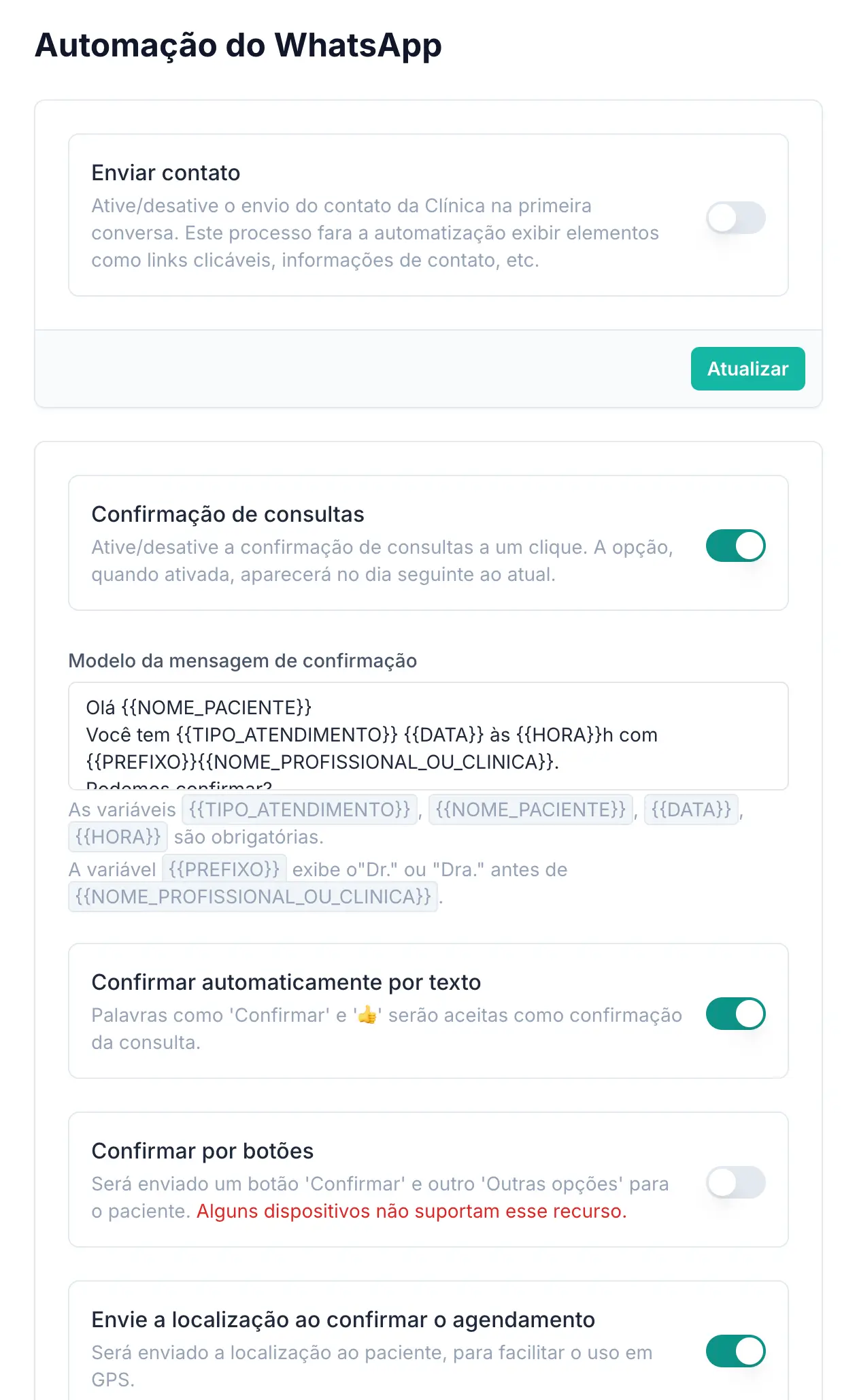857x1400 pixels.
Task: Turn off Confirmar automaticamente por texto
Action: pos(735,1014)
